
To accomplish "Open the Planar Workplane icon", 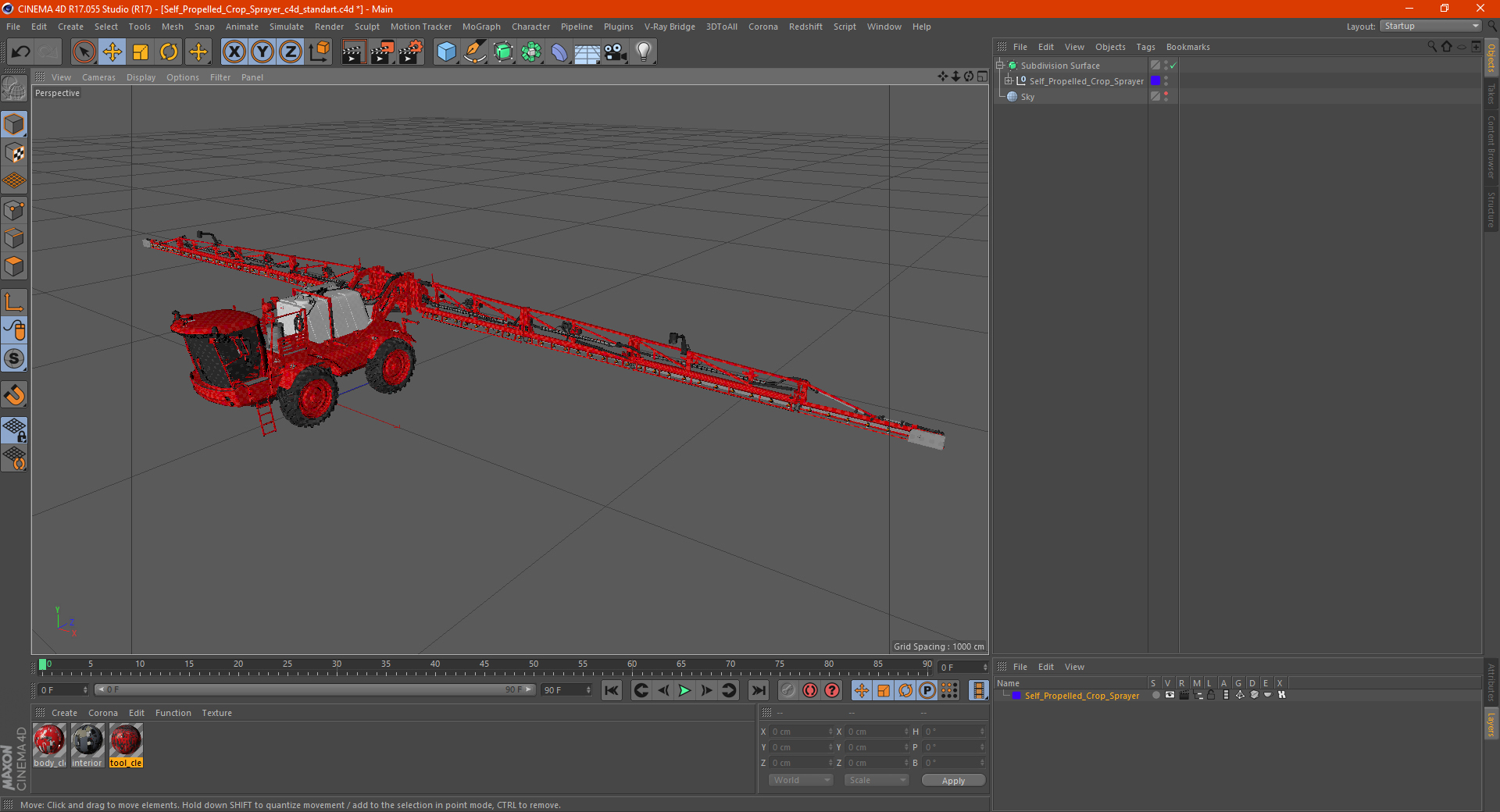I will point(14,458).
